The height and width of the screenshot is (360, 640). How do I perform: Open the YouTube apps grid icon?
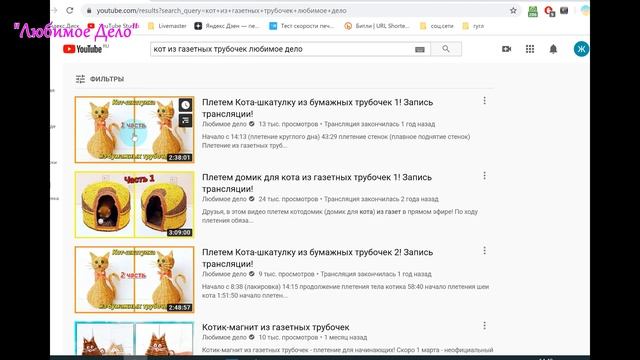pos(530,49)
